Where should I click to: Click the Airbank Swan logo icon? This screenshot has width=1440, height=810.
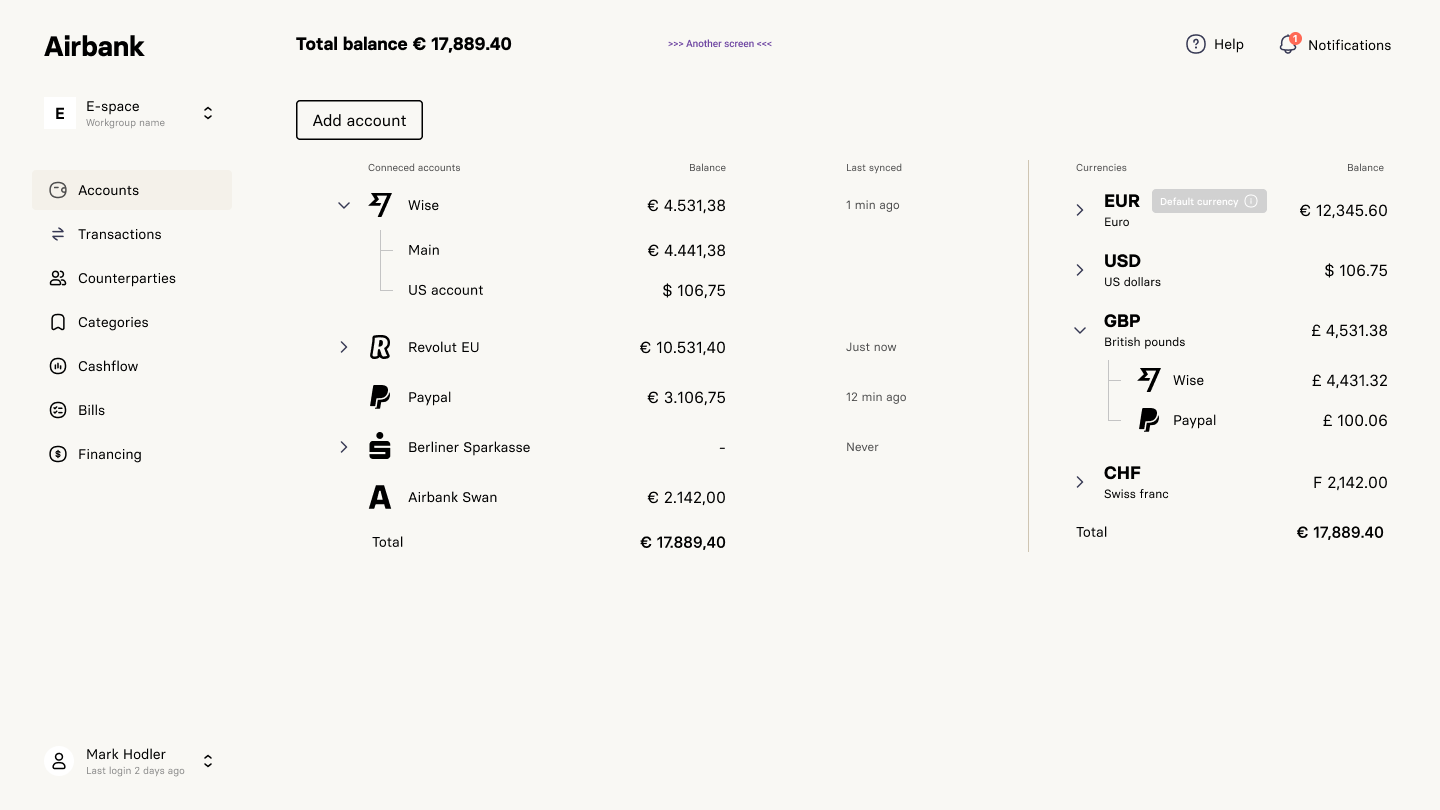pyautogui.click(x=380, y=497)
